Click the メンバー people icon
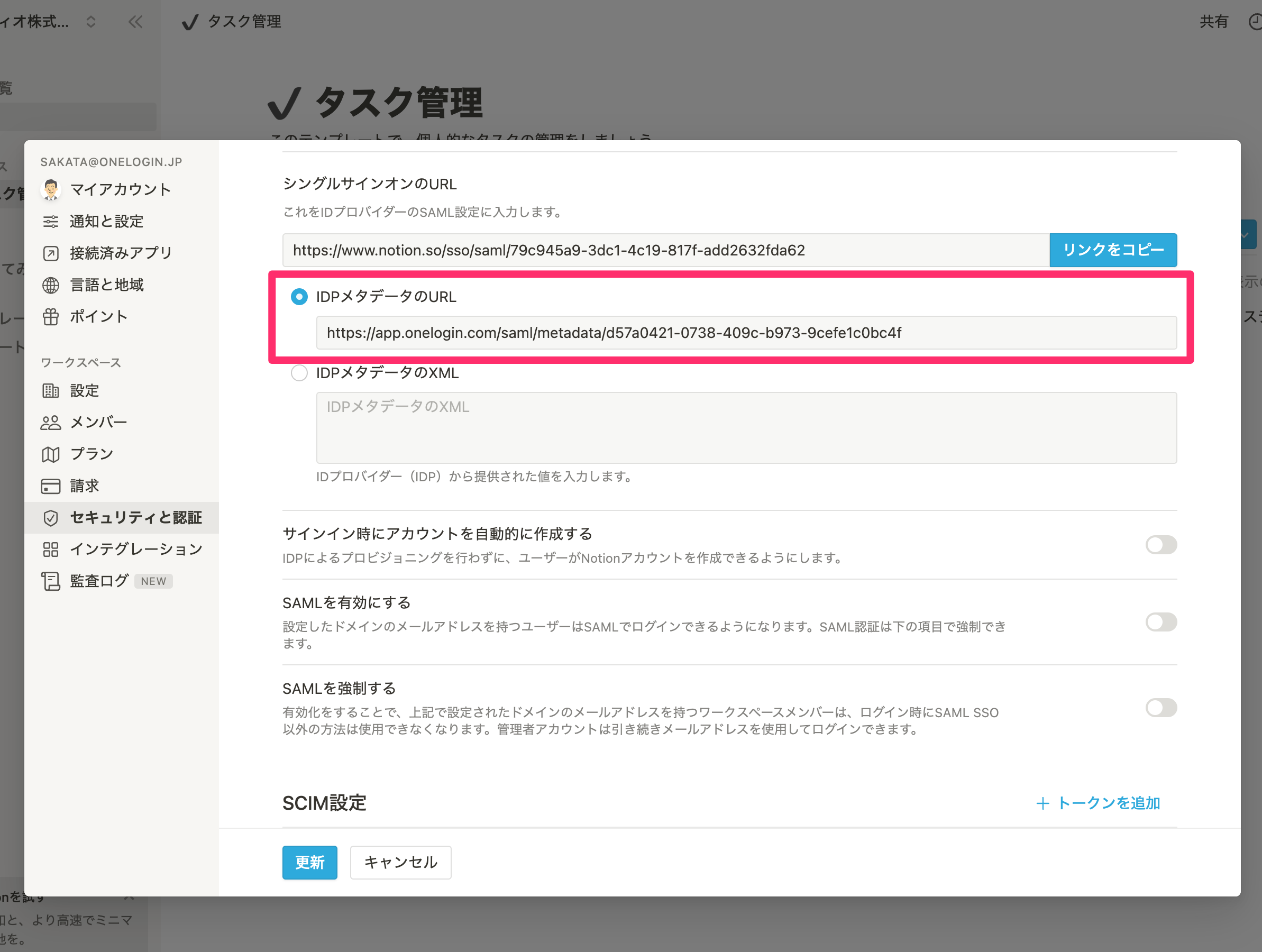Image resolution: width=1262 pixels, height=952 pixels. click(x=51, y=423)
